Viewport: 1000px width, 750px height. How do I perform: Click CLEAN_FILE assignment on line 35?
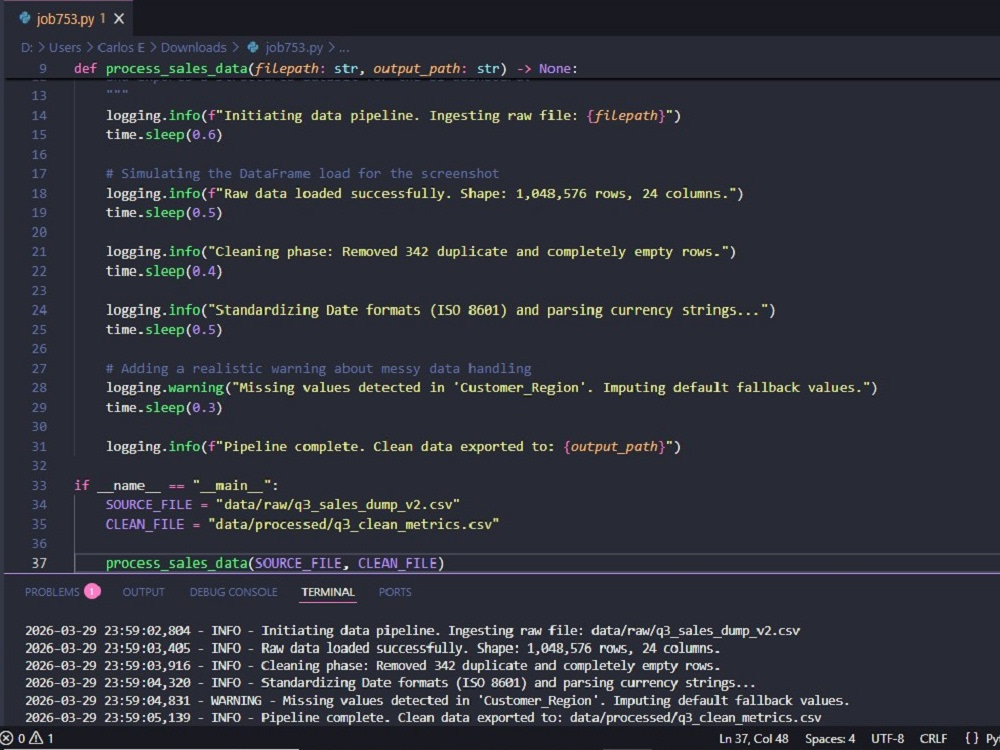(302, 524)
